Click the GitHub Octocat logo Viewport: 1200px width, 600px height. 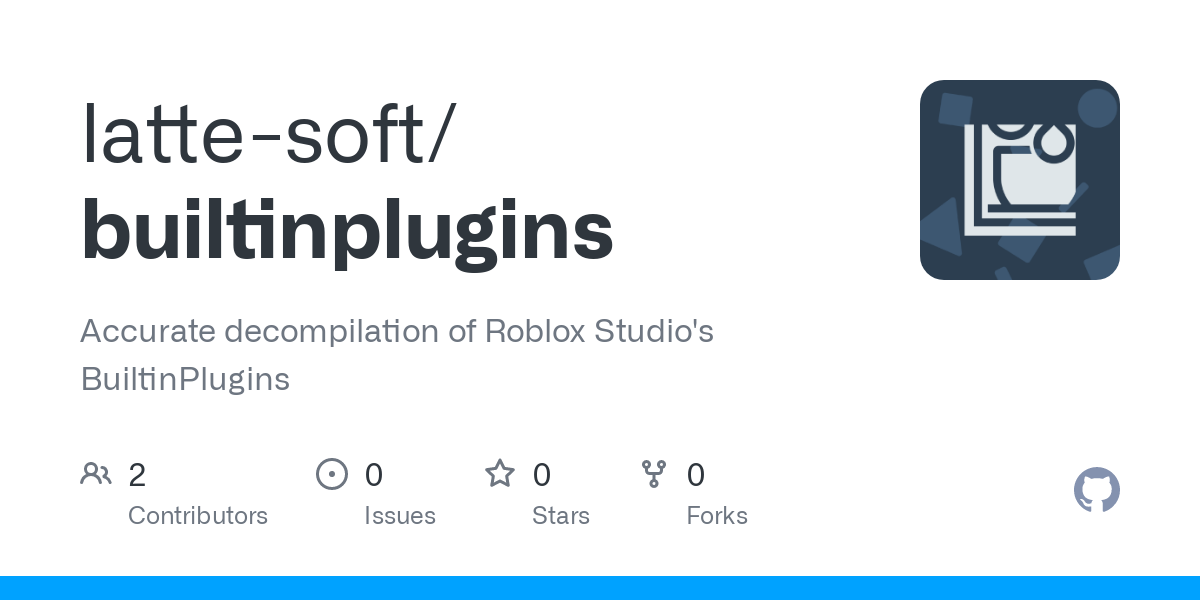coord(1097,490)
